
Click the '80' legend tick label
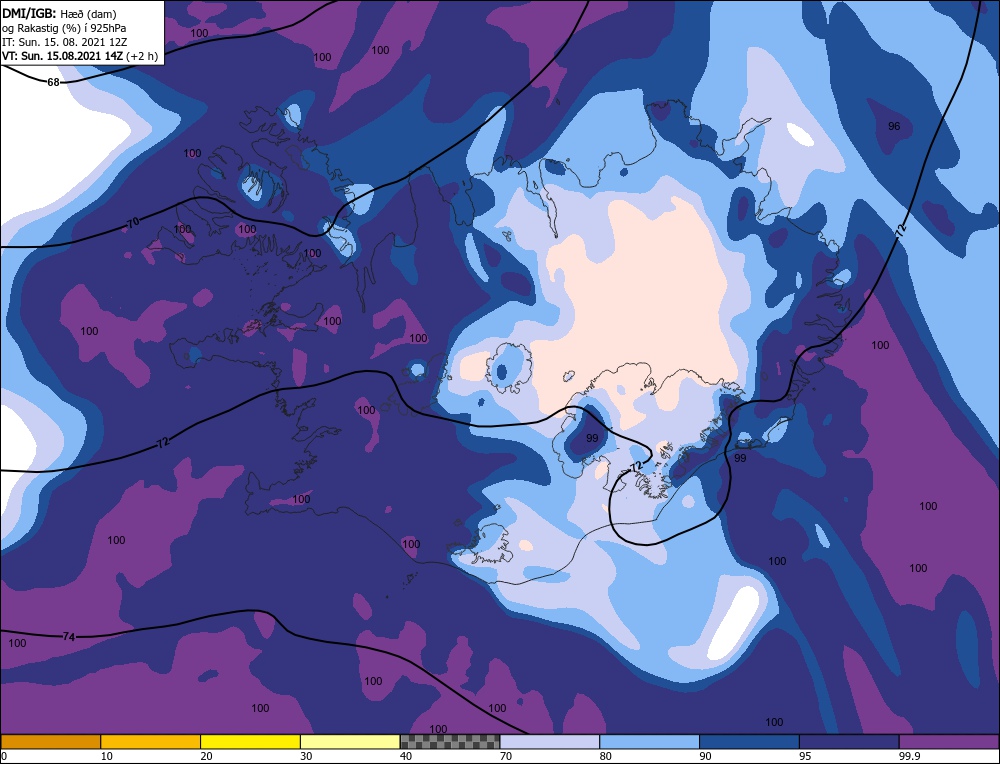pyautogui.click(x=606, y=756)
